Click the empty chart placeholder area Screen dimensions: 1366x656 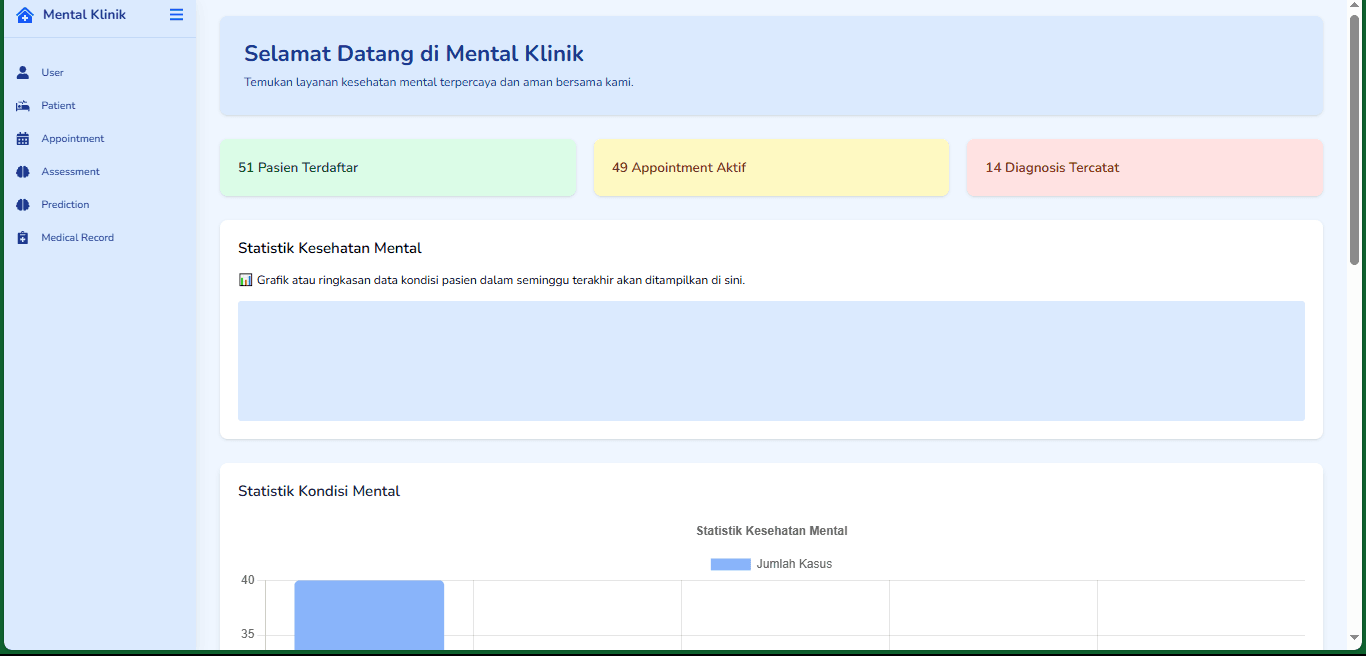click(771, 360)
